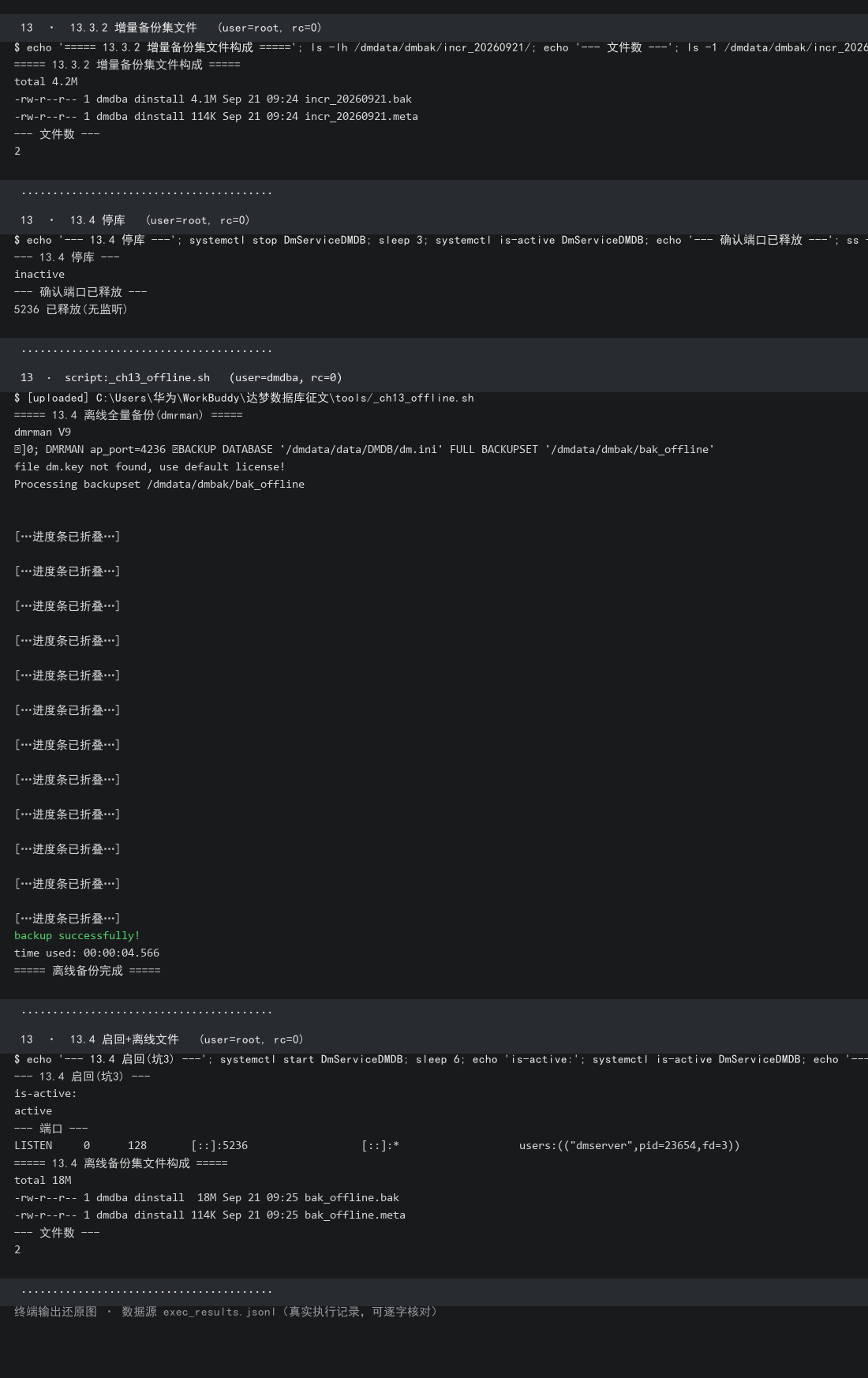Click the '===== 离线备份完成 =====' line
Screen dimensions: 868x1378
[x=88, y=971]
